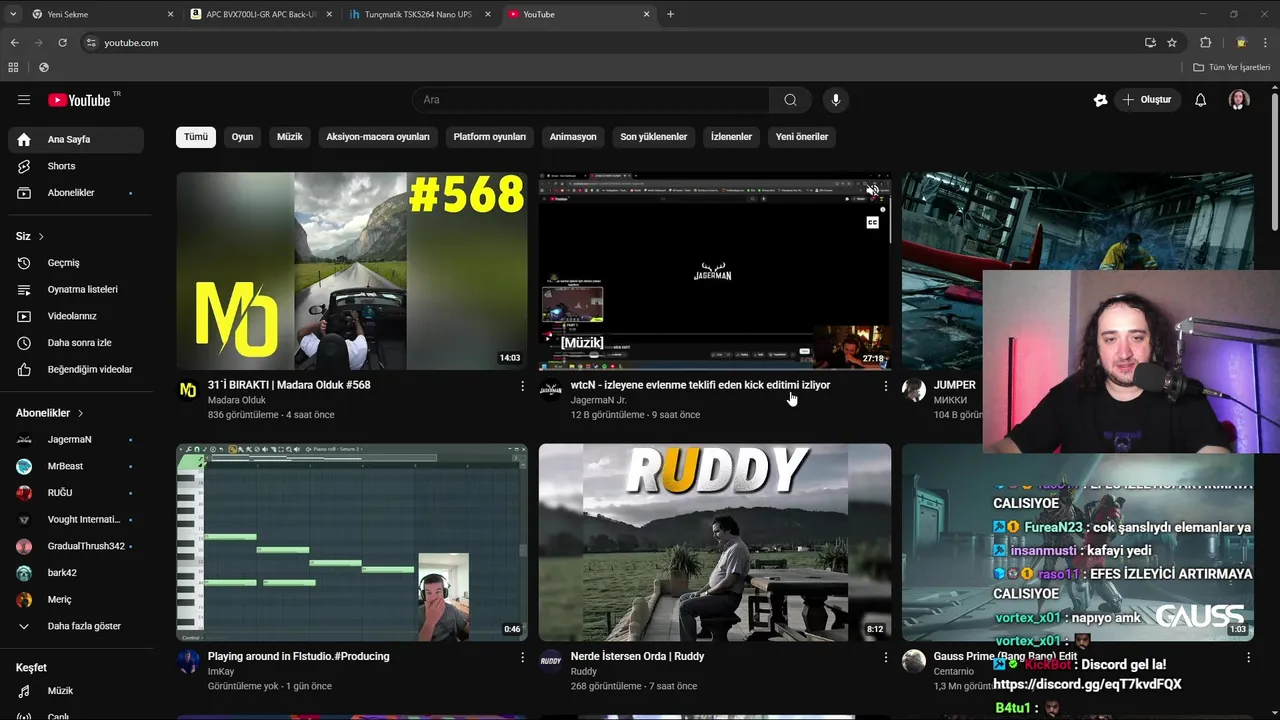Screen dimensions: 1280x720
Task: Open JagermaN subscription channel
Action: click(x=76, y=440)
